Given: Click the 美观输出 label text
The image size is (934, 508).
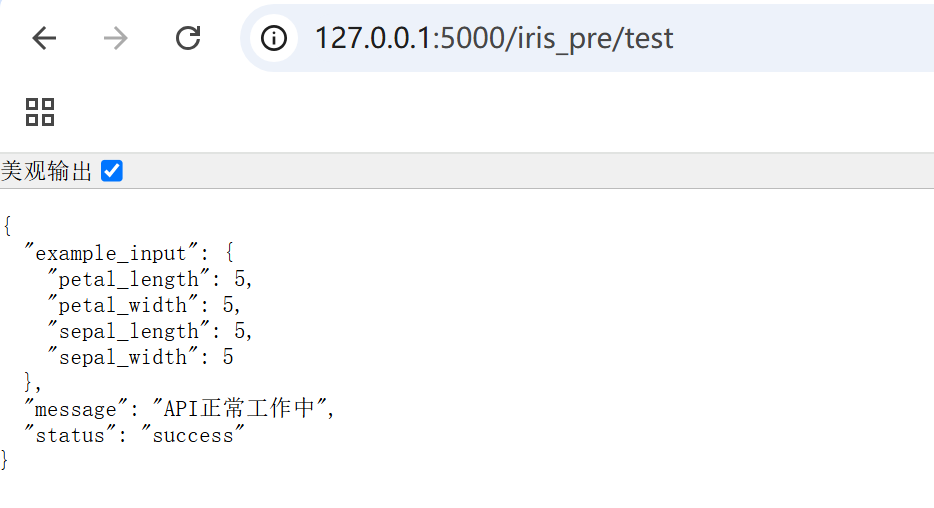Looking at the screenshot, I should (46, 171).
